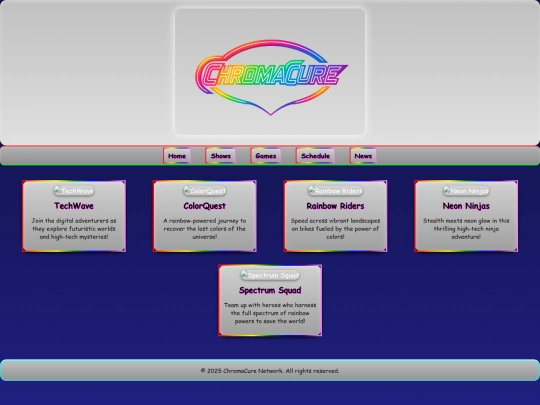Select the Spectrum Squad show title
The height and width of the screenshot is (405, 540).
pos(270,290)
